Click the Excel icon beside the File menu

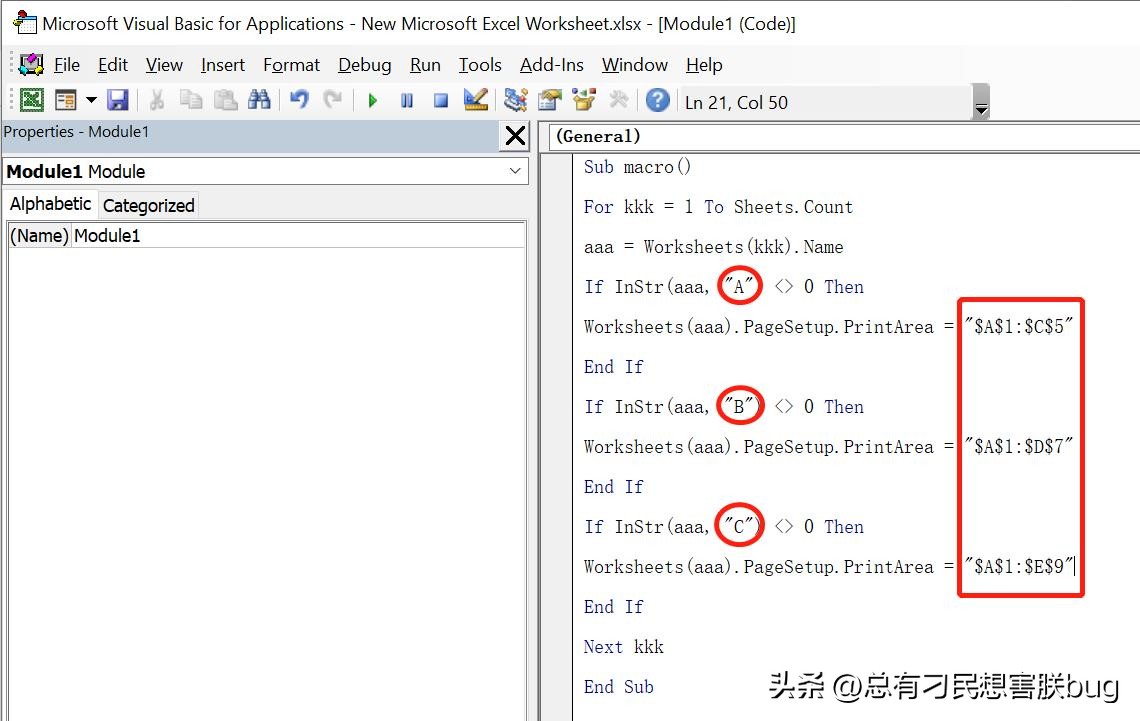31,65
